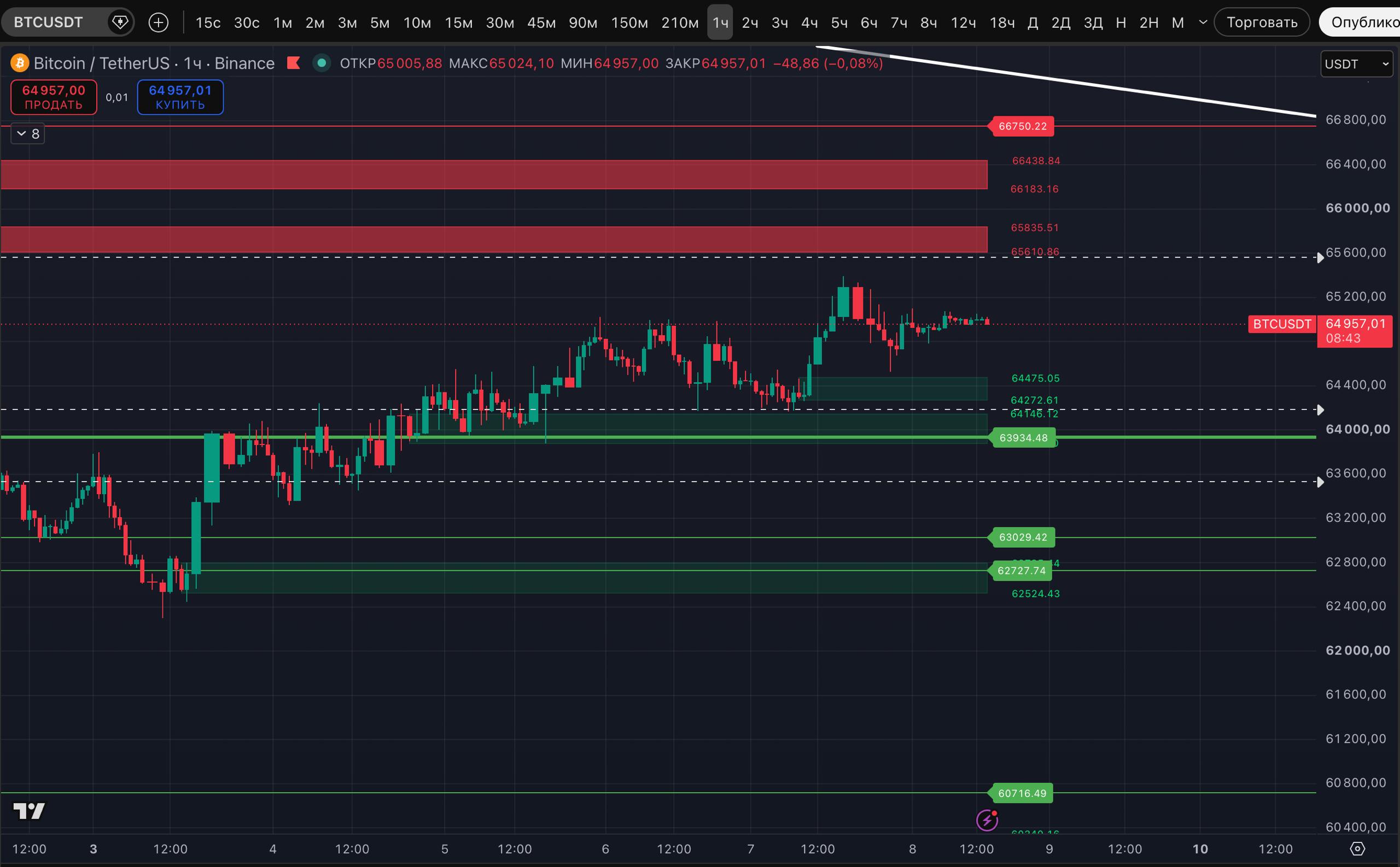Set the chart to 15м
Viewport: 1400px width, 867px height.
(x=459, y=22)
